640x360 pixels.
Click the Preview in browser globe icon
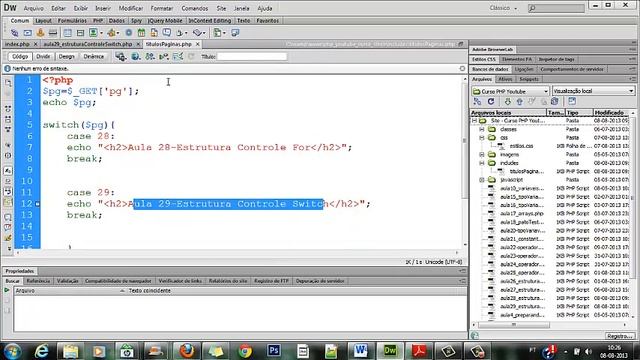coord(136,56)
